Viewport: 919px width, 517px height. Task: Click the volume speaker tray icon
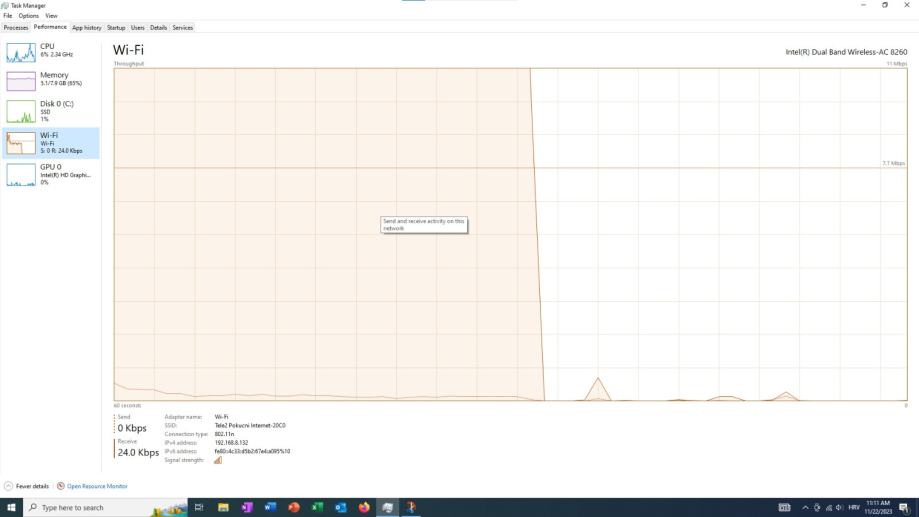(x=839, y=508)
